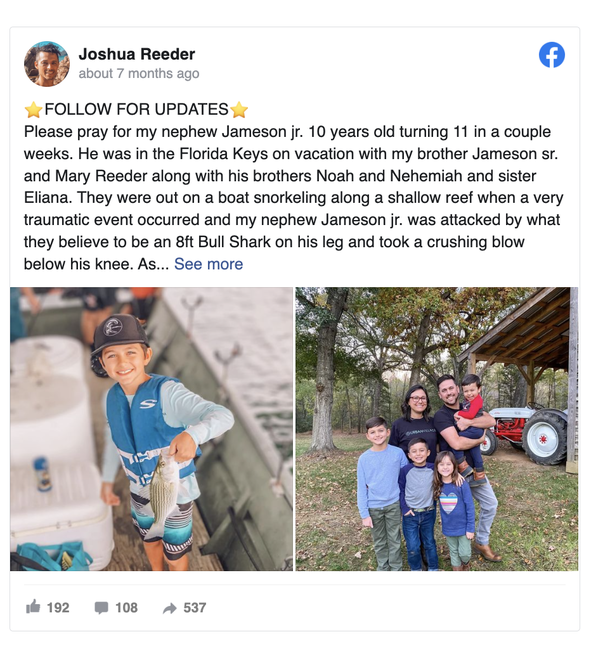Click the 192 likes count

(x=58, y=608)
